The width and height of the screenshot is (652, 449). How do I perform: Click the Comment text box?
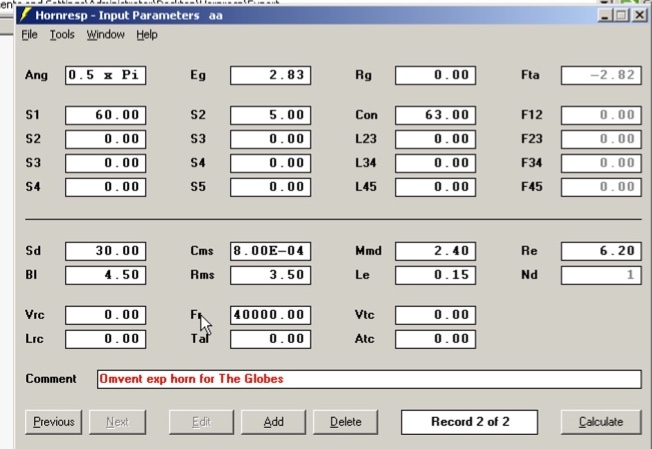tap(369, 379)
